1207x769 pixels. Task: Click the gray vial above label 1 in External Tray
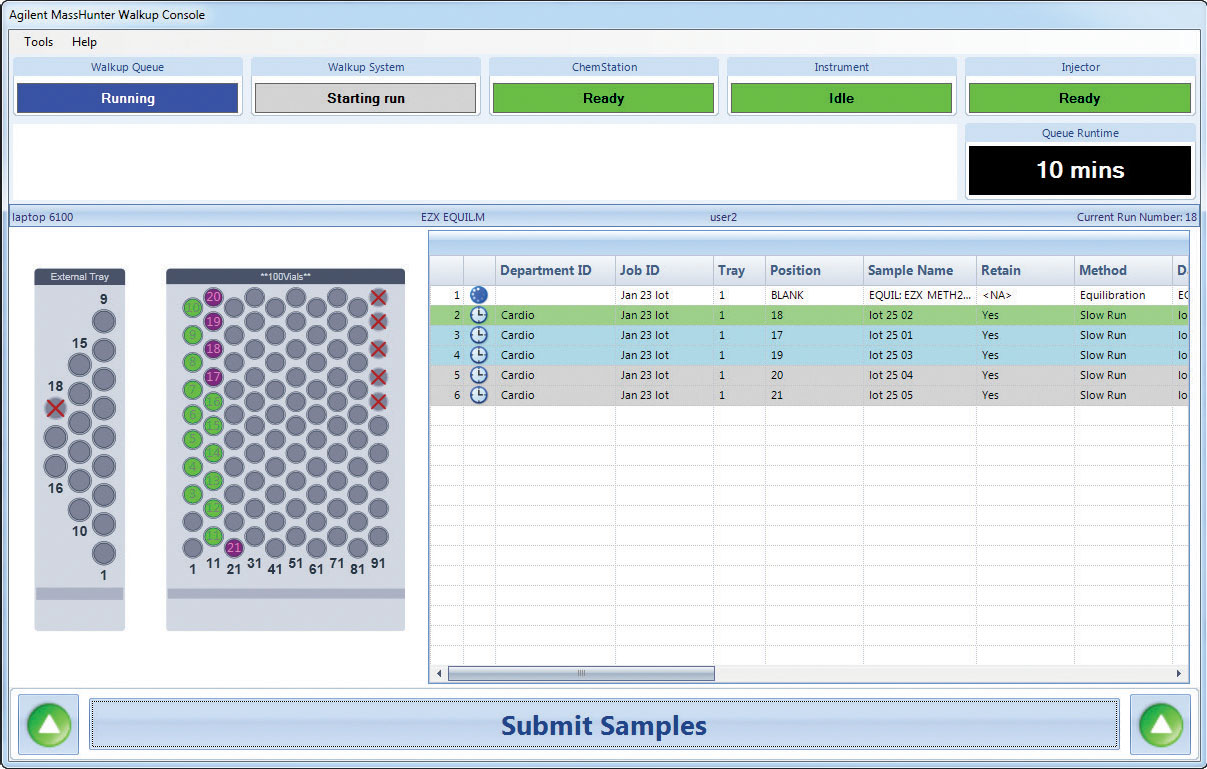tap(103, 553)
